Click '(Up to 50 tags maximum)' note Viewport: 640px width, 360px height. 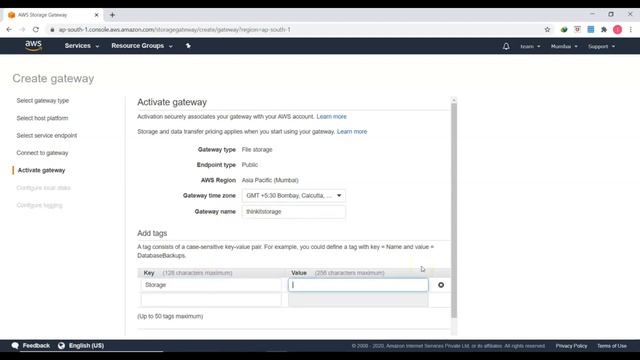point(170,316)
